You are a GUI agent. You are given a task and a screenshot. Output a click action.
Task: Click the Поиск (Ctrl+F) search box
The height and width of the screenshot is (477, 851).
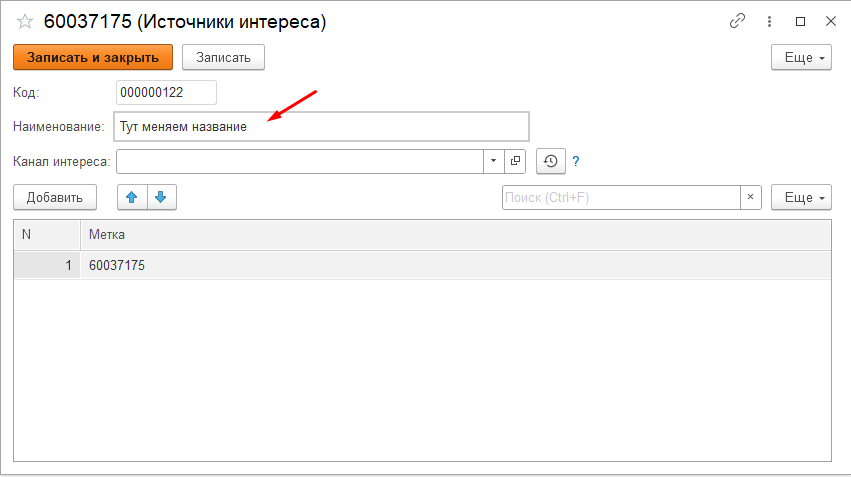pos(621,198)
